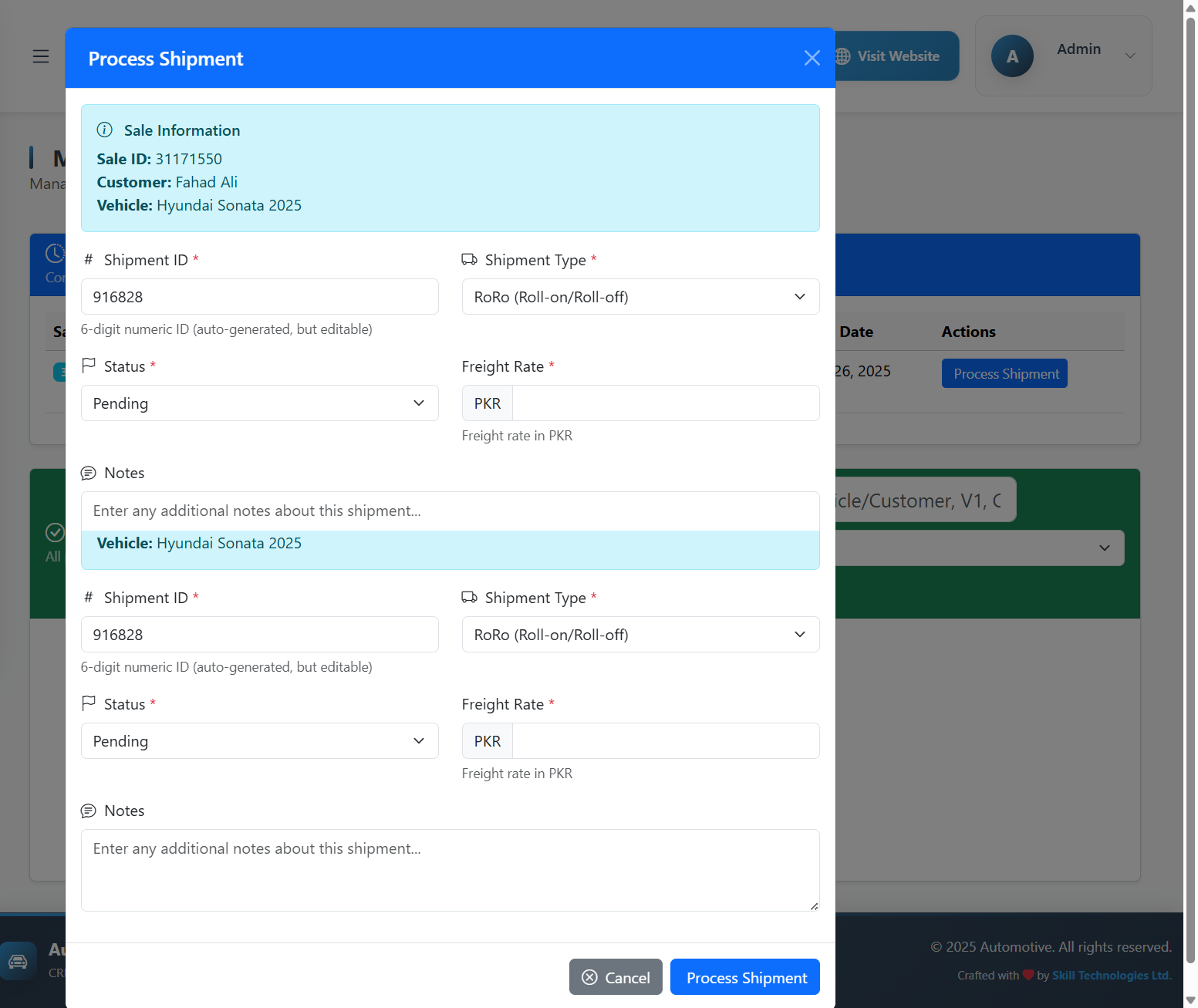Open the upper Shipment Type dropdown

[640, 297]
